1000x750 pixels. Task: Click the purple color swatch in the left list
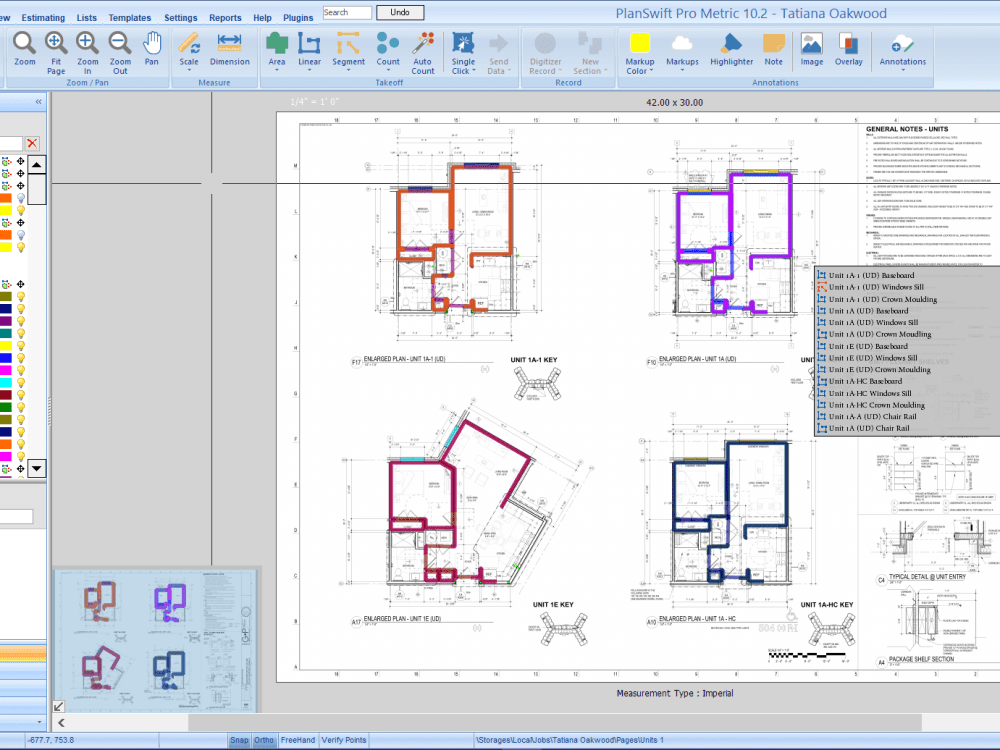(x=6, y=321)
